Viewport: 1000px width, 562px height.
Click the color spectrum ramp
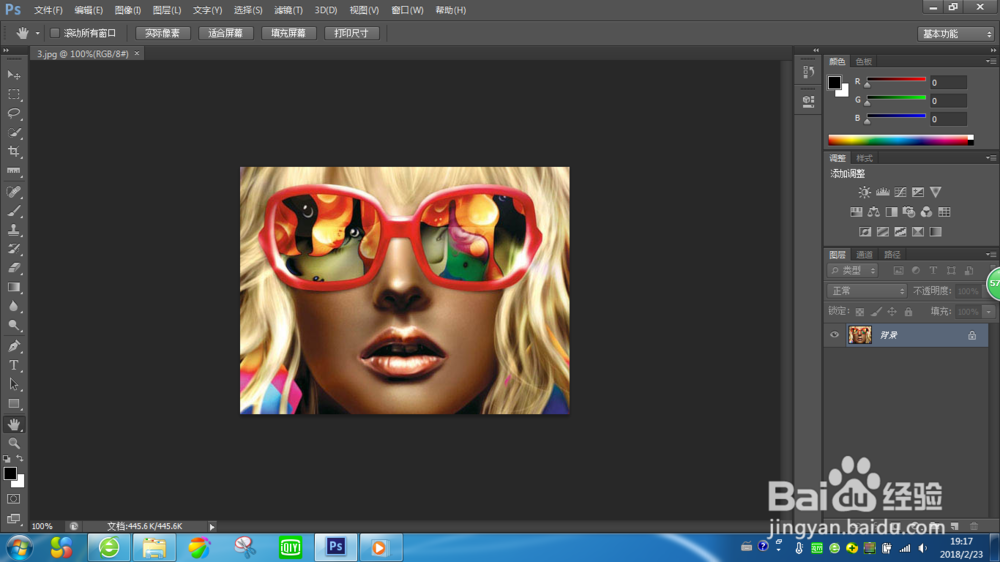pos(901,140)
